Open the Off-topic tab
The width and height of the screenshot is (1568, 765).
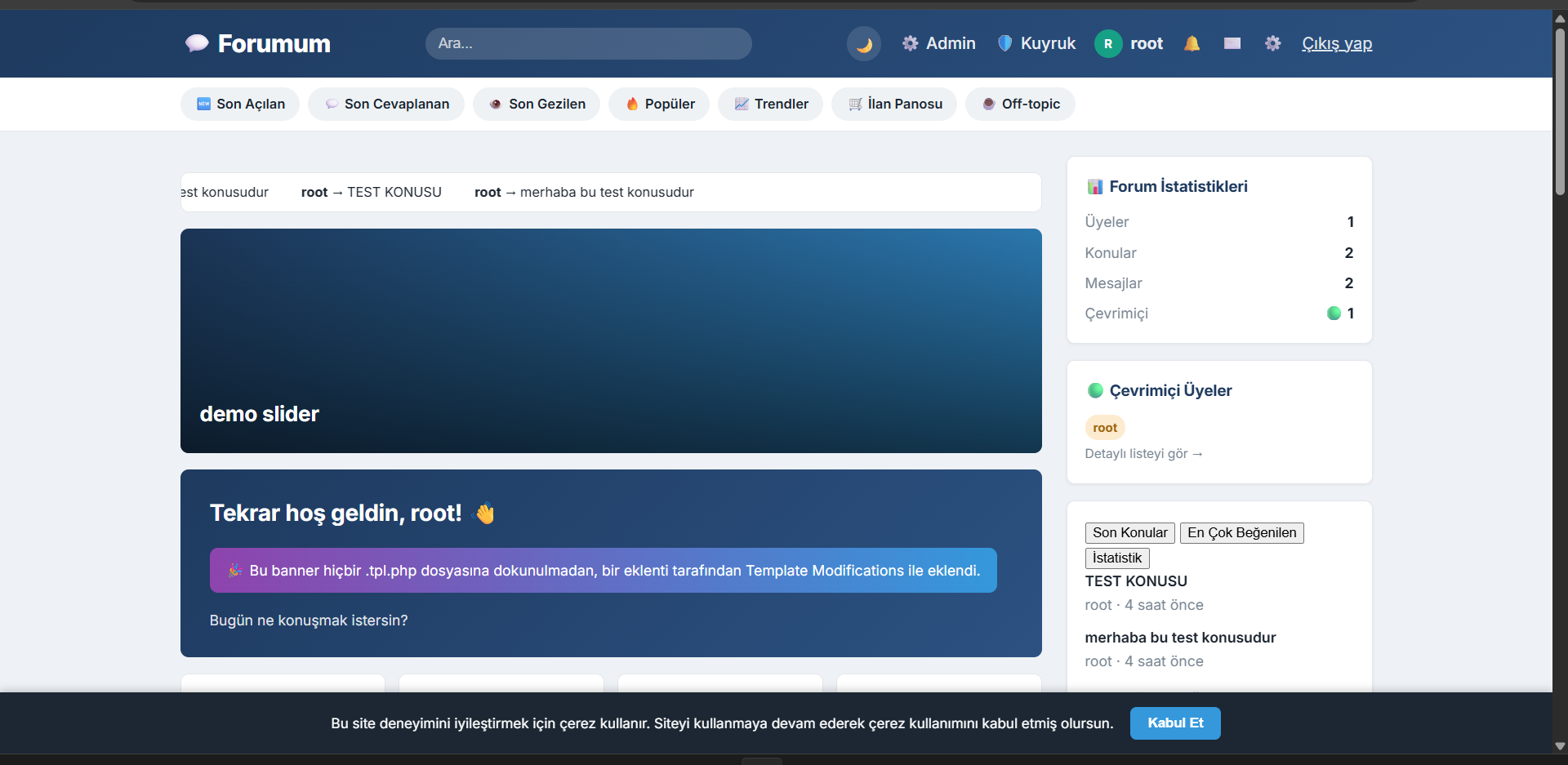coord(1020,104)
